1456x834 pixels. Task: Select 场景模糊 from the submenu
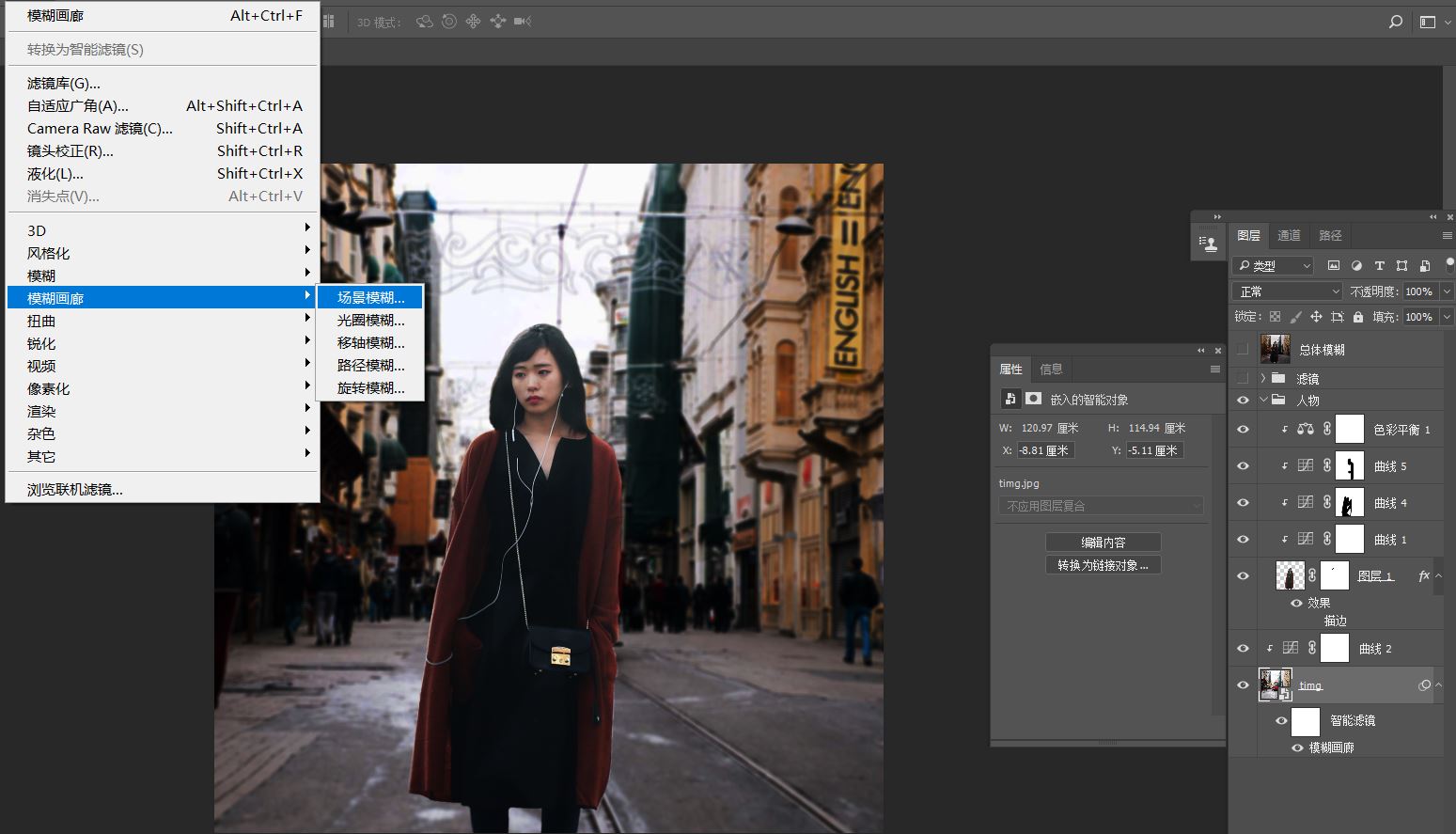370,297
